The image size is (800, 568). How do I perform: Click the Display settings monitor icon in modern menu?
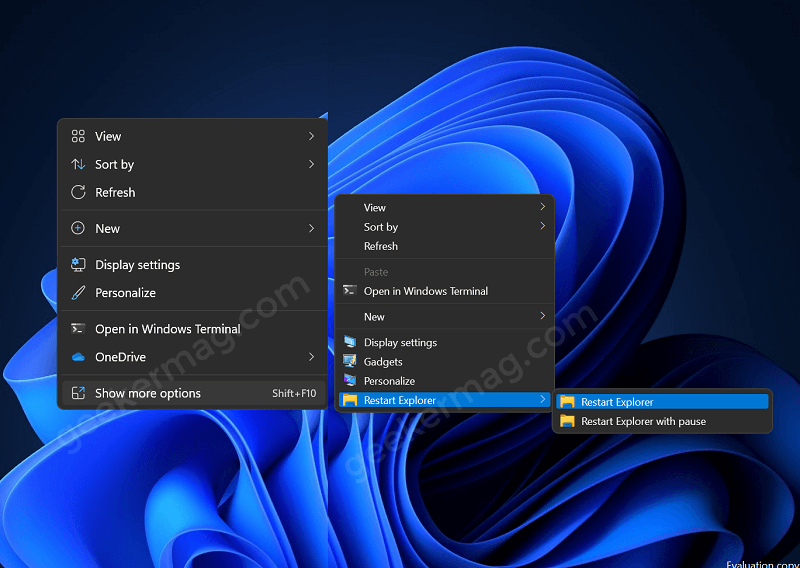(x=78, y=264)
